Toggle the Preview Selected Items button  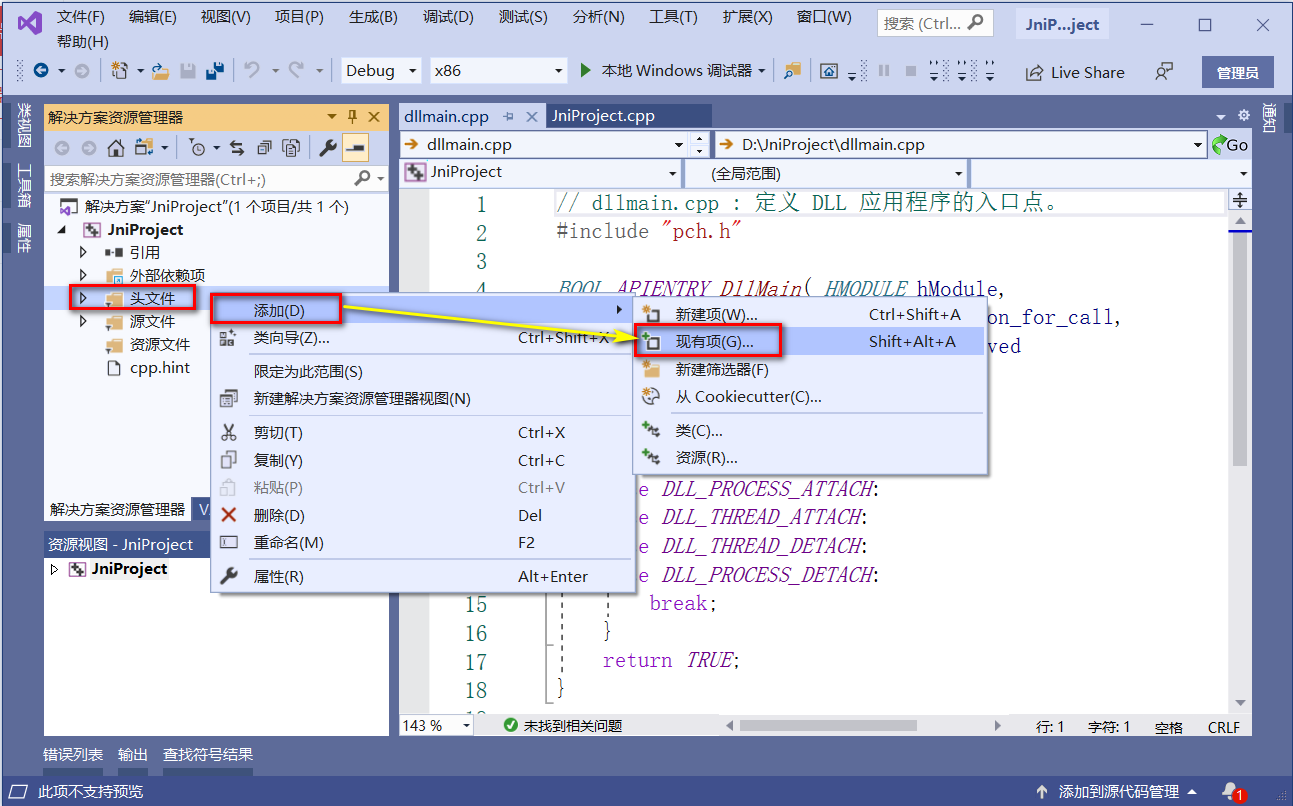pyautogui.click(x=355, y=148)
